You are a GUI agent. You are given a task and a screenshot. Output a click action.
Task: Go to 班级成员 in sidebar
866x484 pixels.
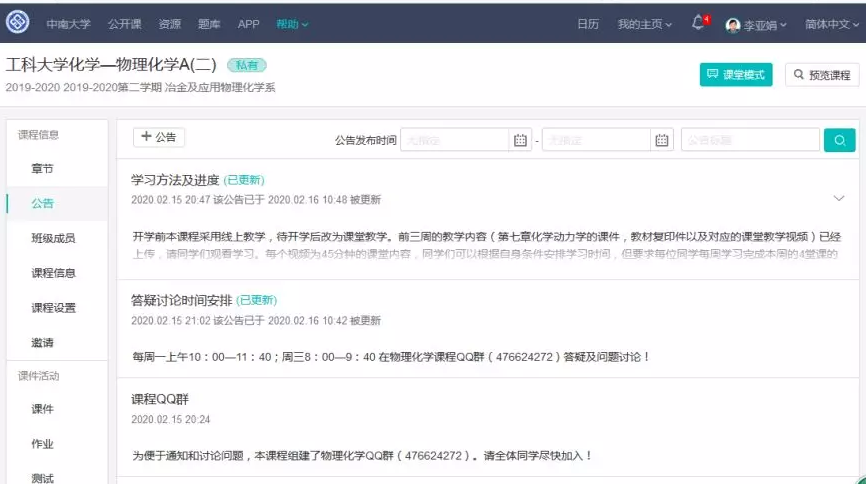53,238
